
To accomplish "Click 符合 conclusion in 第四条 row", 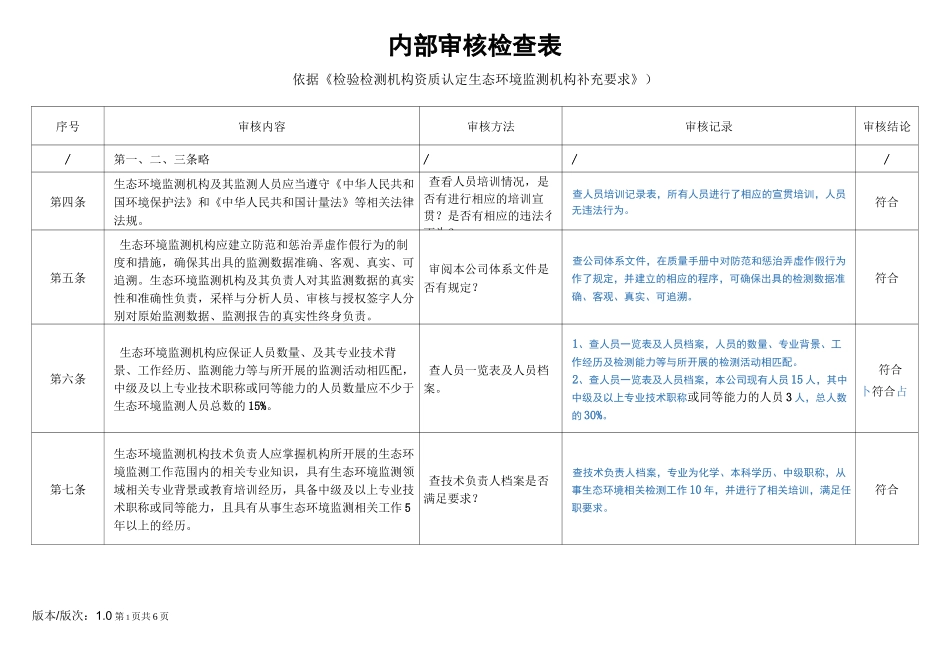I will click(886, 202).
